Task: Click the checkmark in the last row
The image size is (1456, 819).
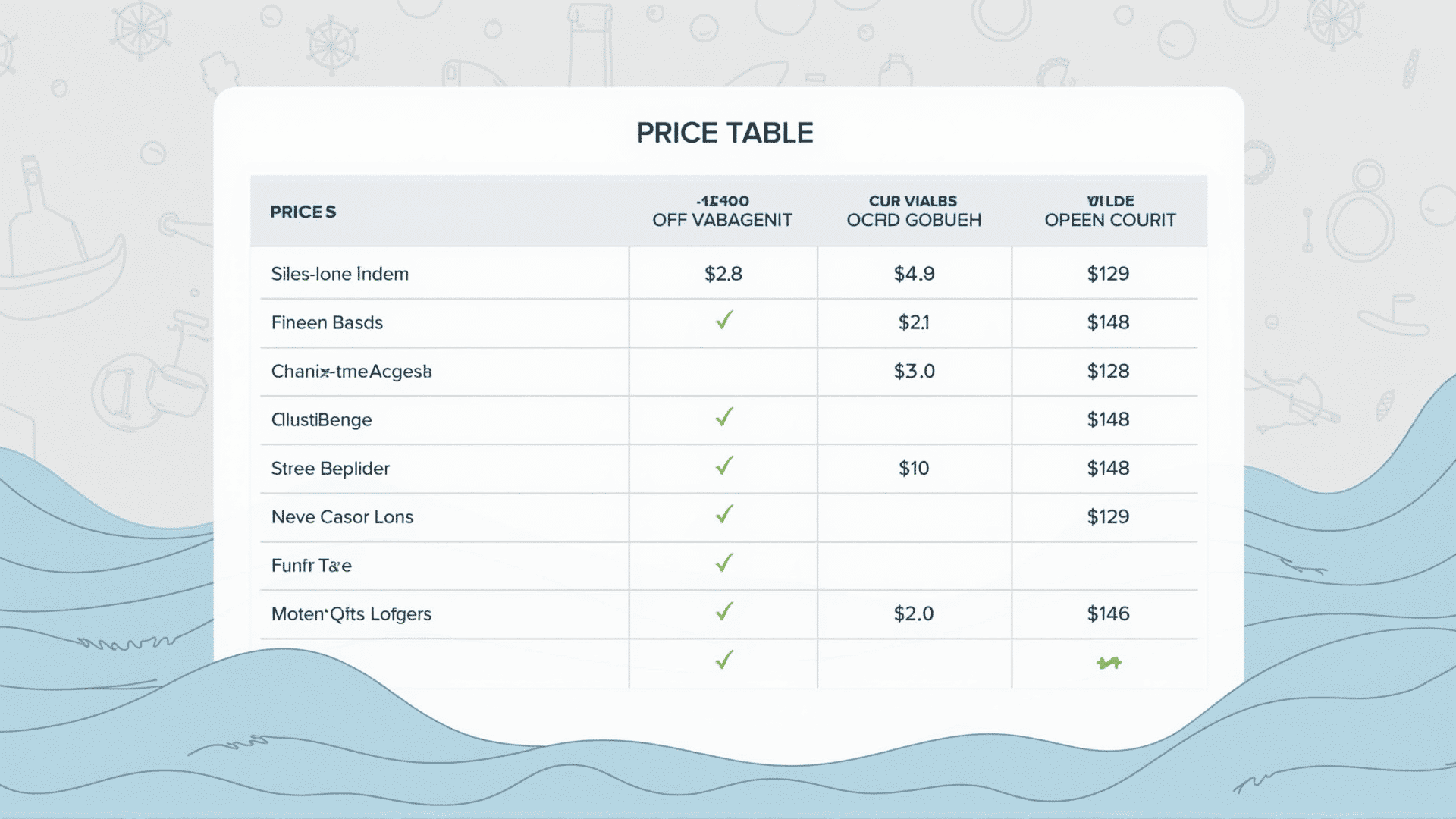Action: point(724,660)
